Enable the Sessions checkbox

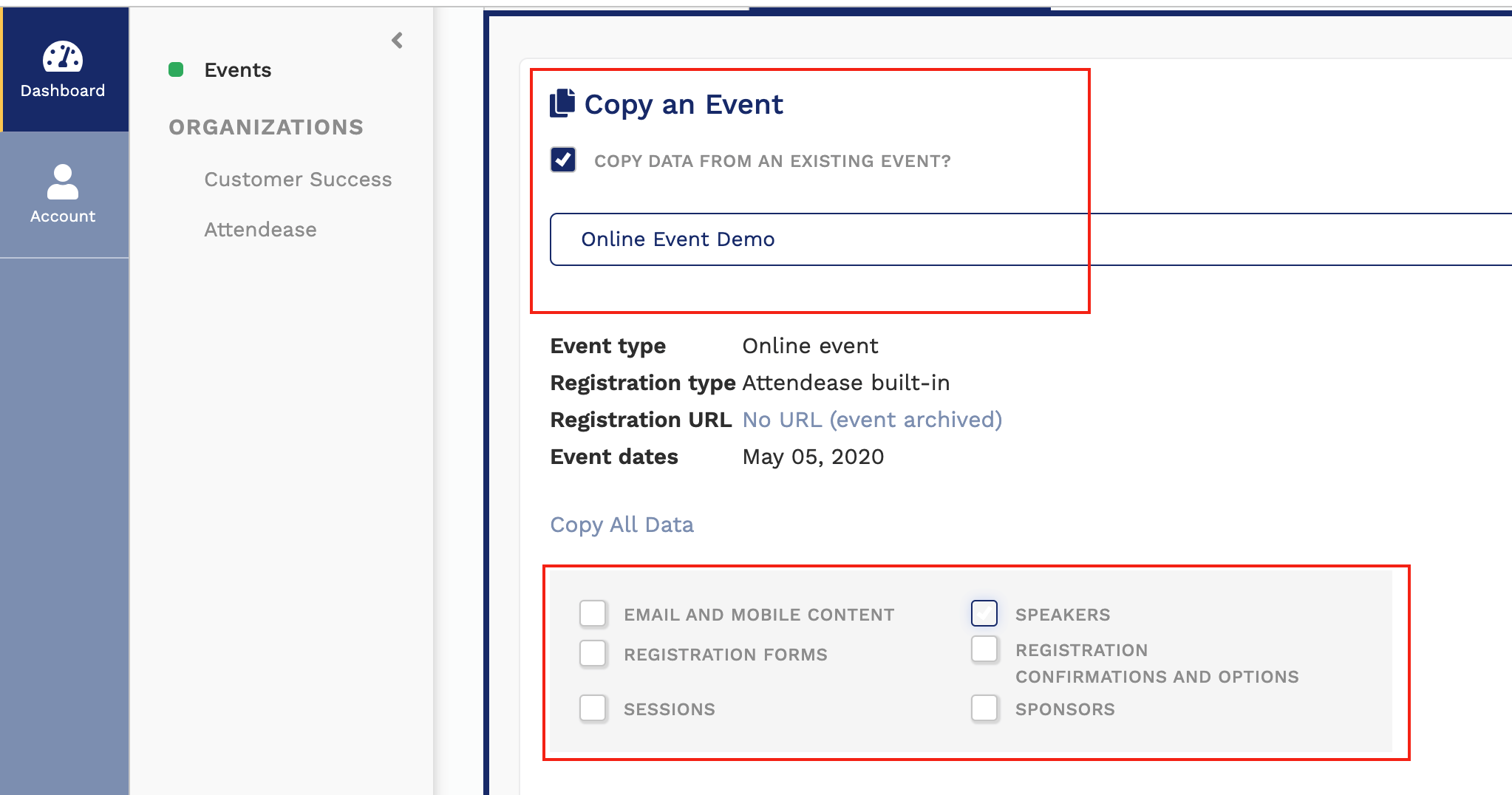click(x=593, y=708)
